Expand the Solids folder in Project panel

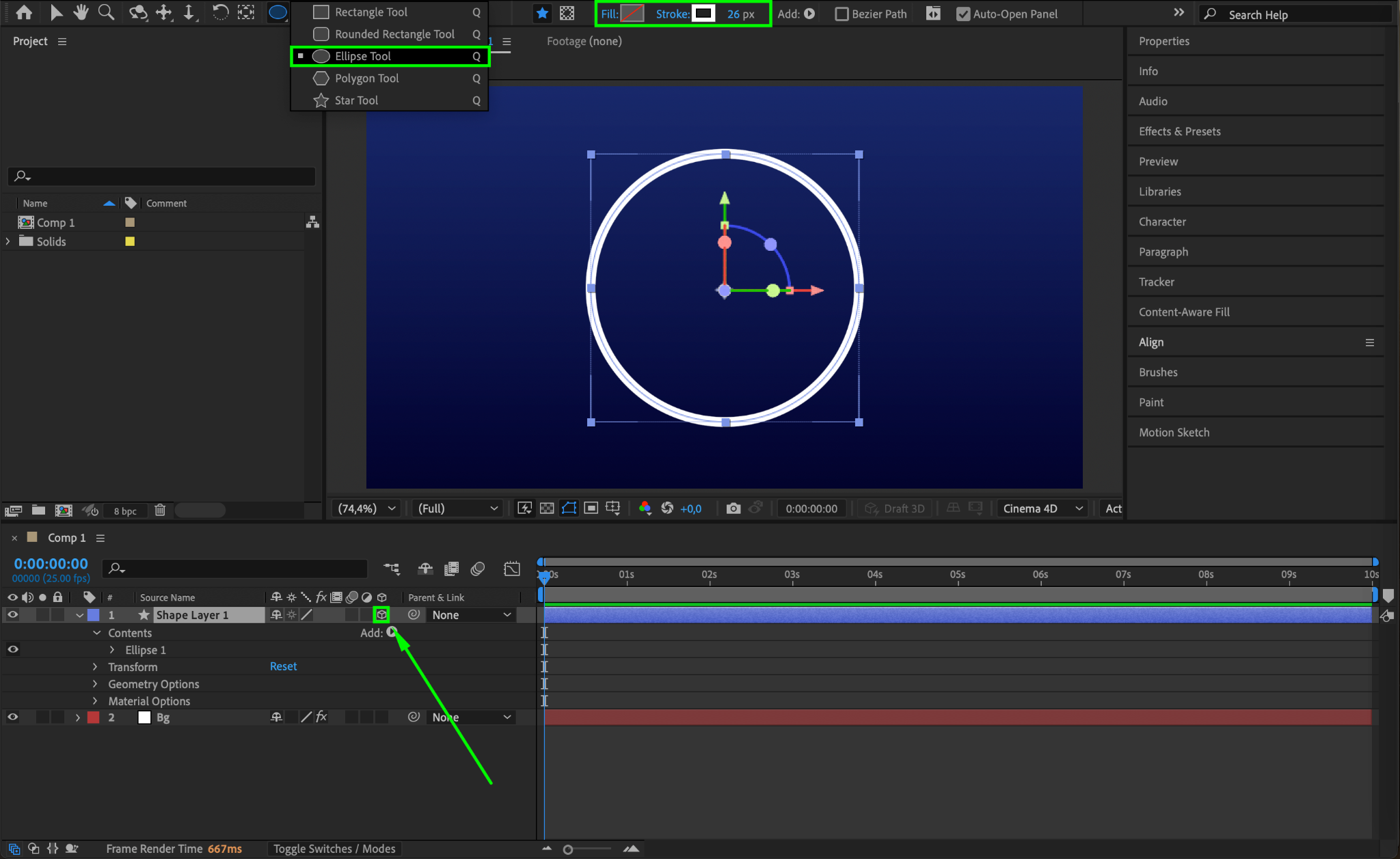coord(8,241)
